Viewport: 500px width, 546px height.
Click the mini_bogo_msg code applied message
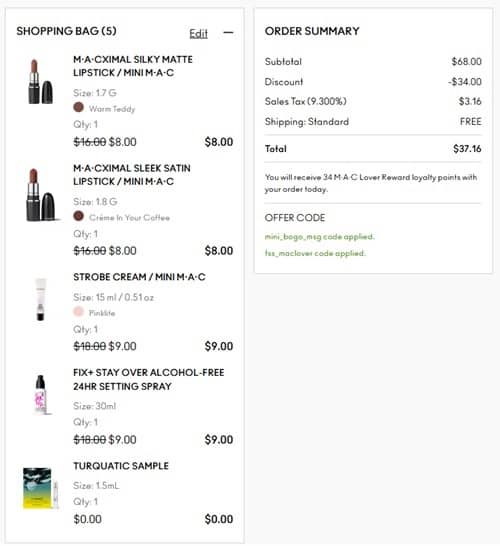click(x=319, y=237)
